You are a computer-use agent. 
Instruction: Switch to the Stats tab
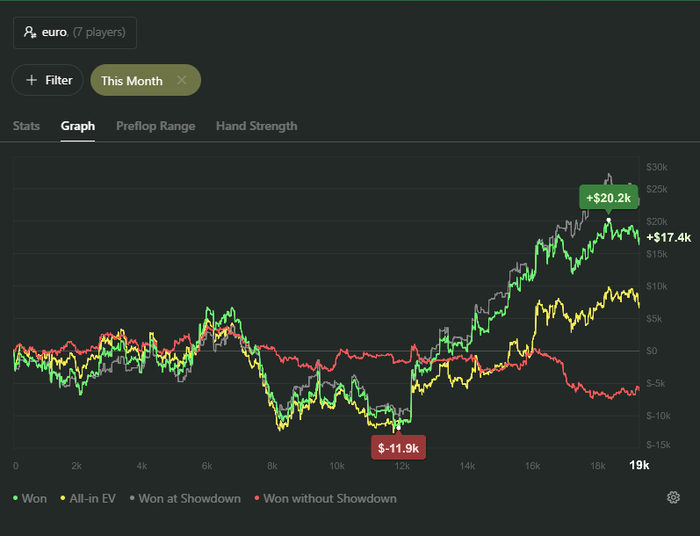coord(26,126)
